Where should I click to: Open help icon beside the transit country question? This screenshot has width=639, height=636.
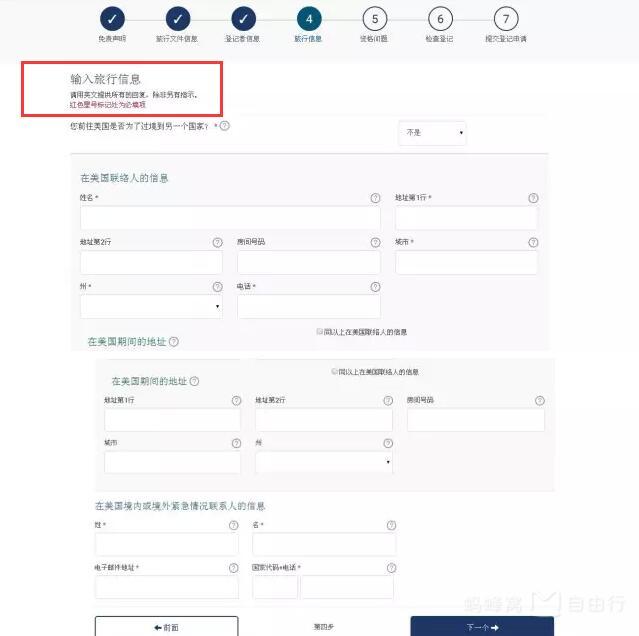click(x=225, y=126)
